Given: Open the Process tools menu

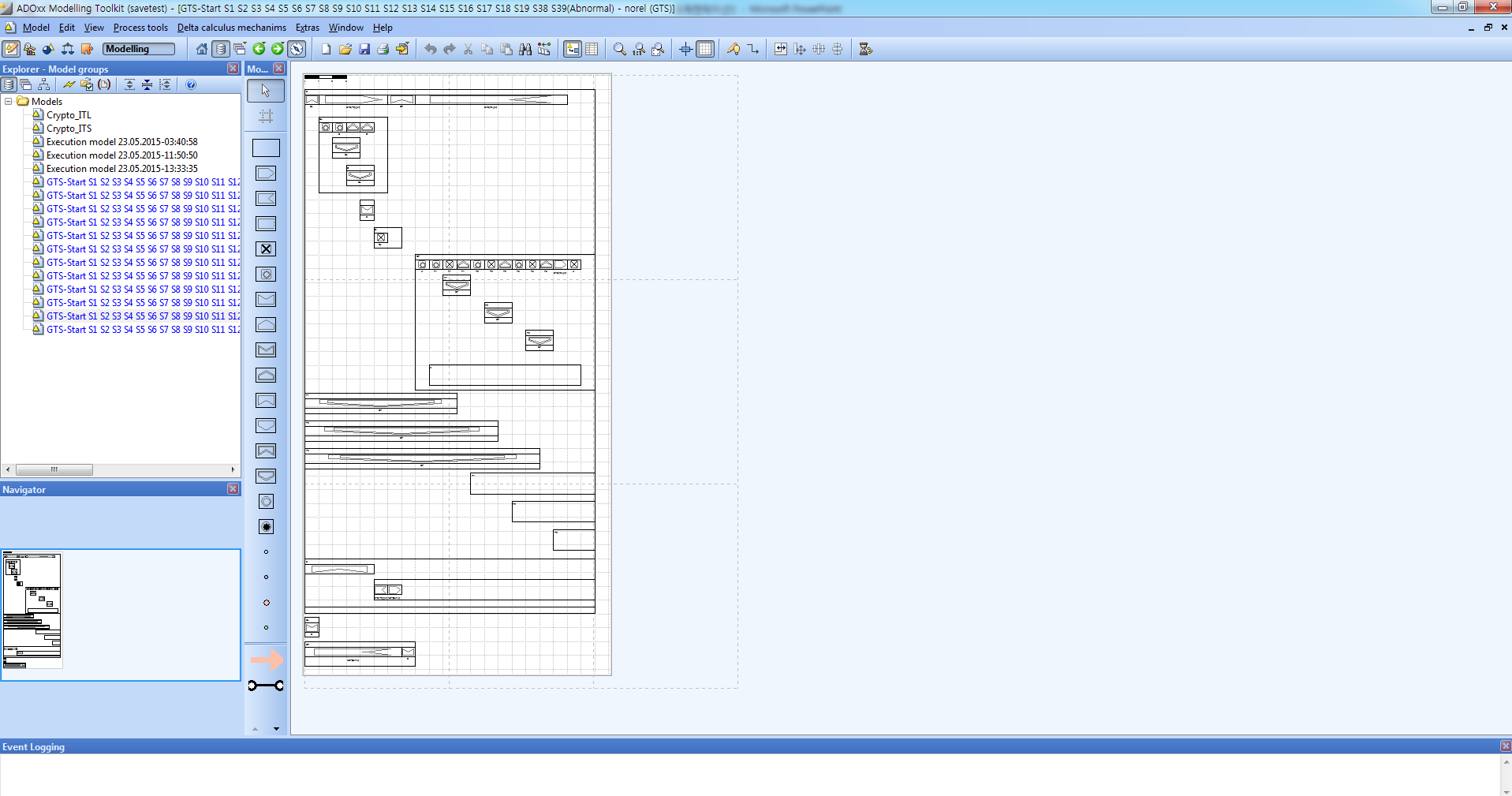Looking at the screenshot, I should 140,28.
